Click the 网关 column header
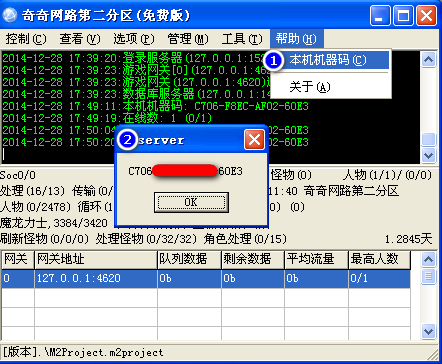This screenshot has width=442, height=364. [18, 260]
